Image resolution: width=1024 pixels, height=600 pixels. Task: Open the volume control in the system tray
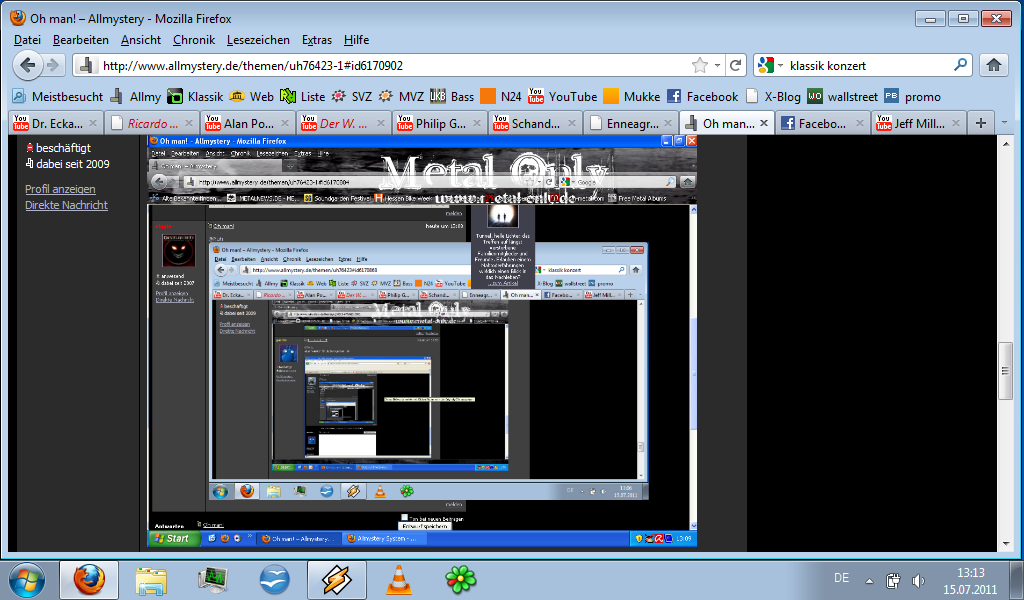pos(918,580)
